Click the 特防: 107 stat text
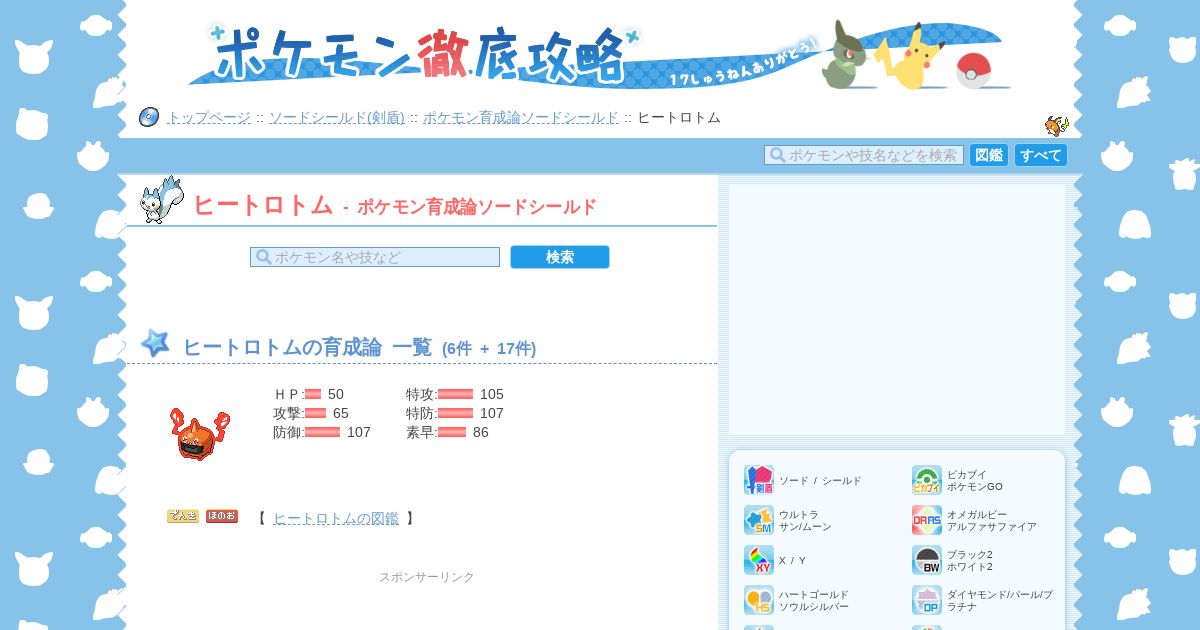1200x630 pixels. click(x=455, y=413)
